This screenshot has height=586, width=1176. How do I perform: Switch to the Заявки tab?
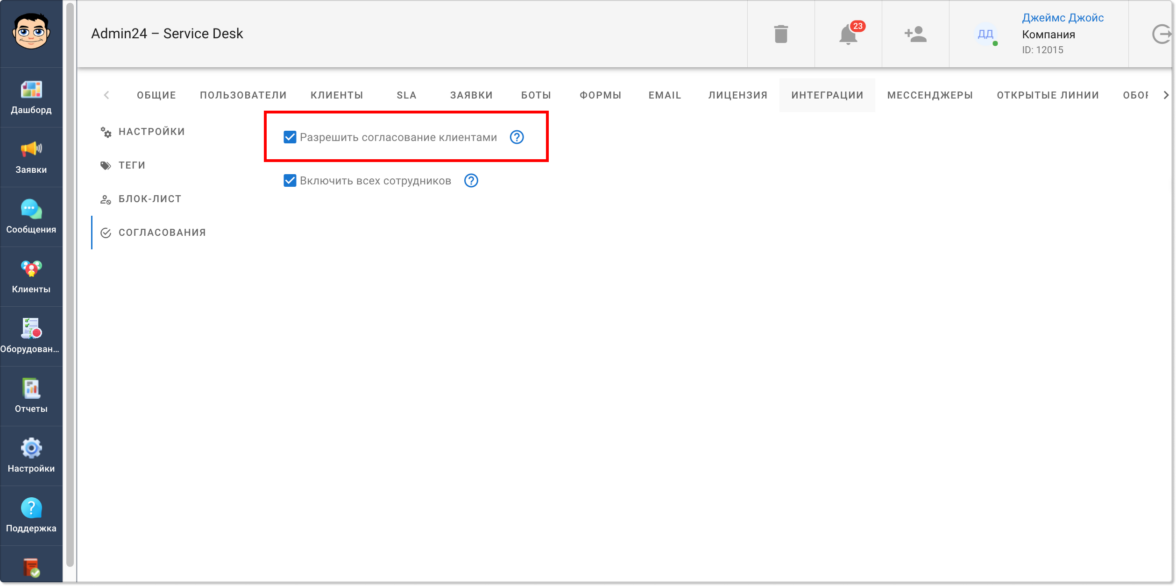(x=471, y=95)
